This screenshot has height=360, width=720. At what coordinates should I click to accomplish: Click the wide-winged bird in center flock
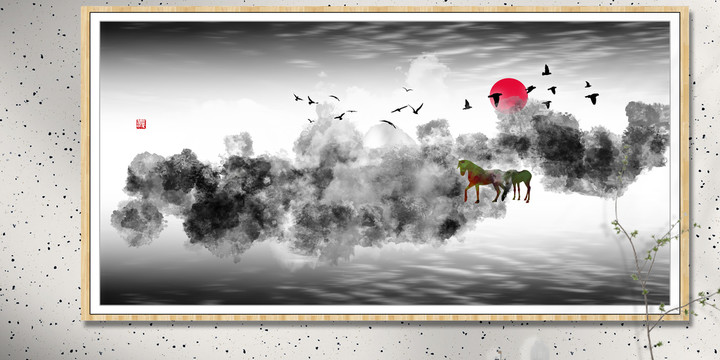(x=416, y=108)
